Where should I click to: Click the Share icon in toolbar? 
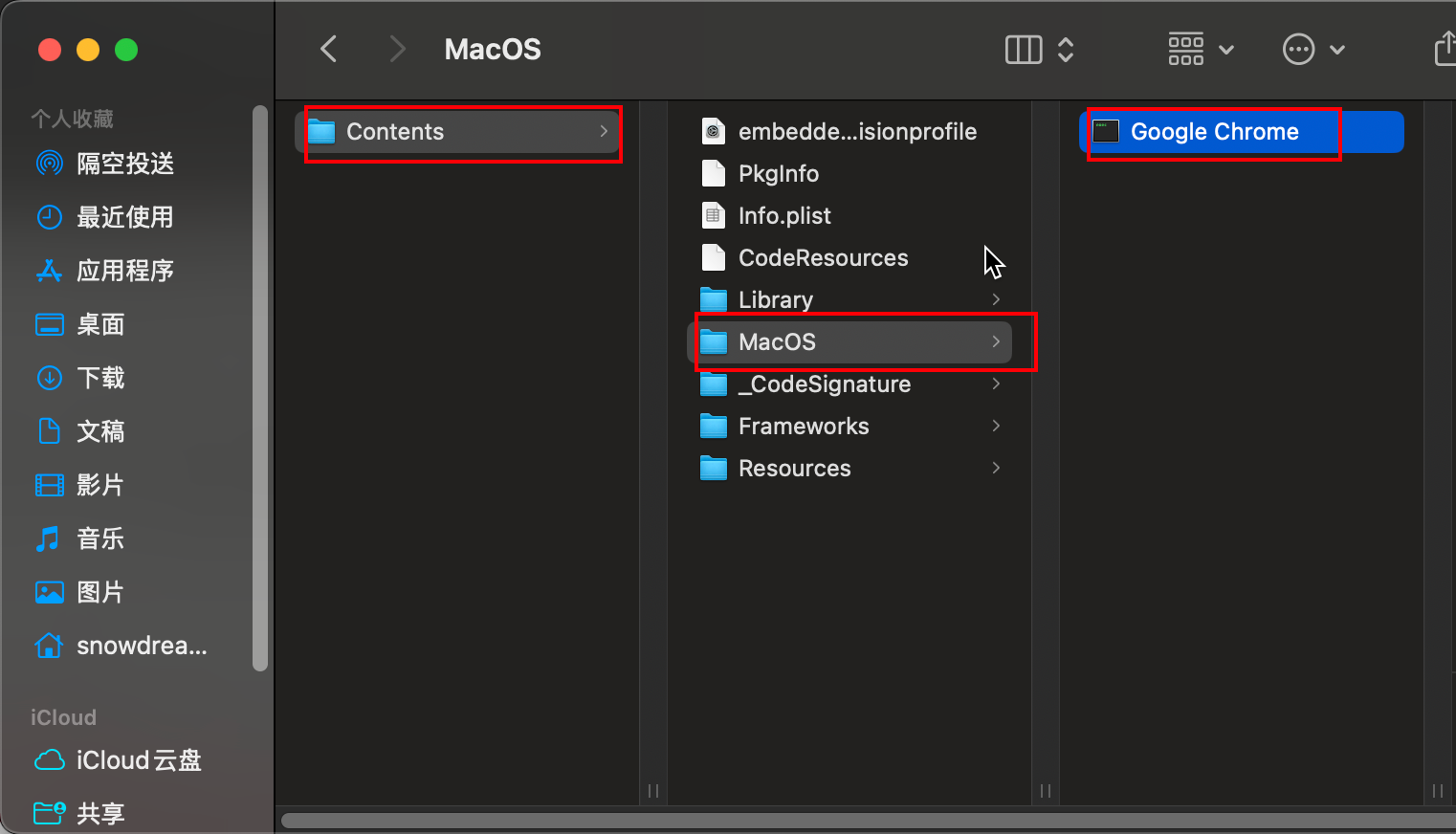[x=1445, y=50]
